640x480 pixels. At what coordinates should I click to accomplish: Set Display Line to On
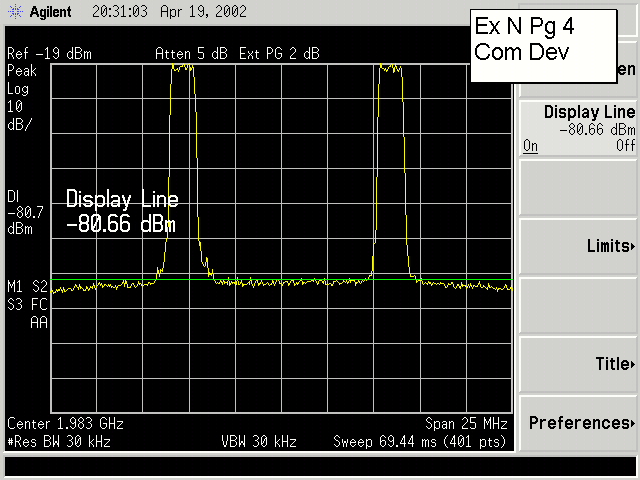coord(530,146)
